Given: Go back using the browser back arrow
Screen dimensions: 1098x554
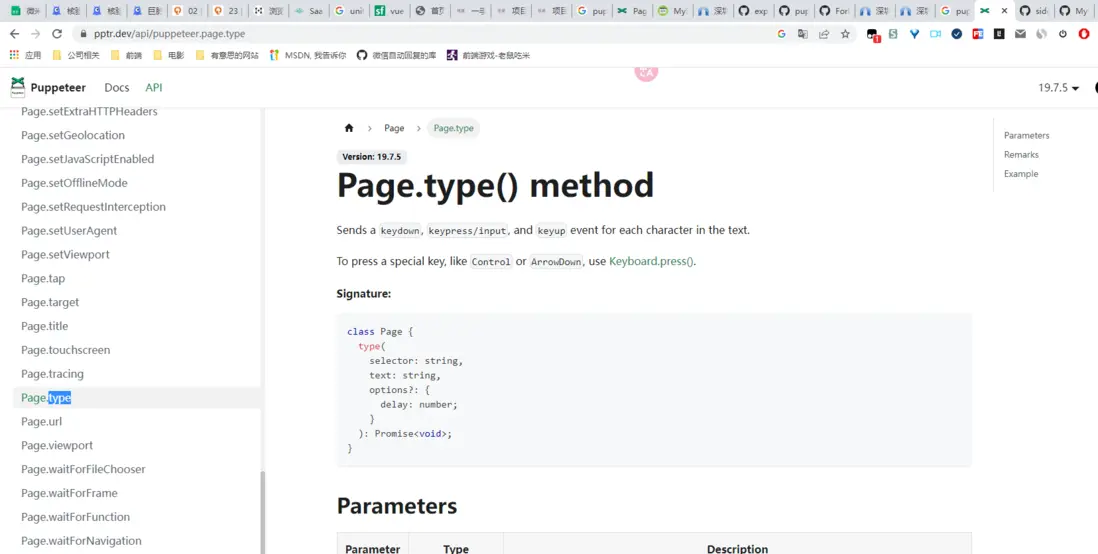Looking at the screenshot, I should [x=14, y=34].
